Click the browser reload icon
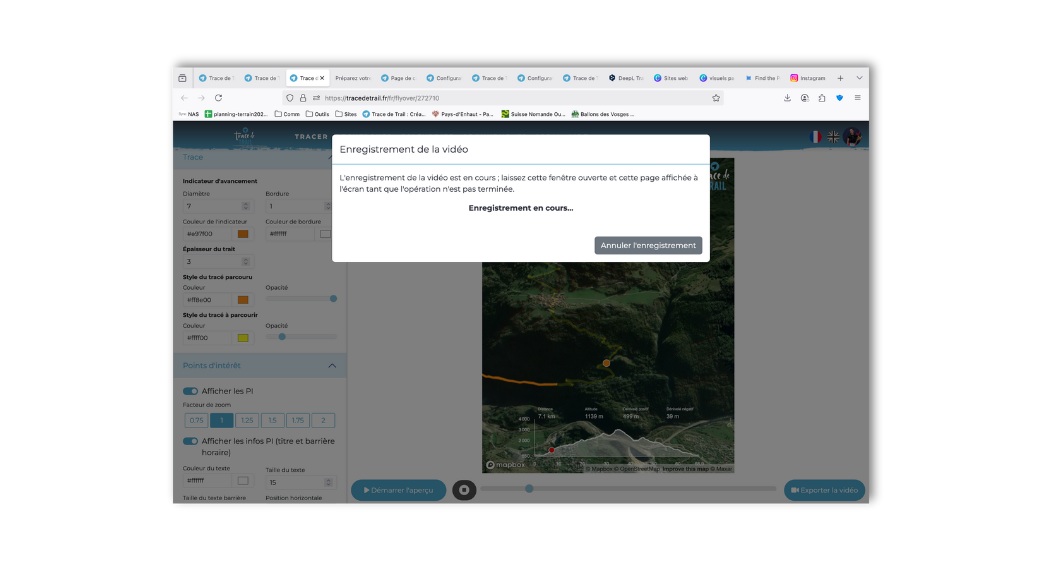The height and width of the screenshot is (564, 1050). click(x=218, y=98)
